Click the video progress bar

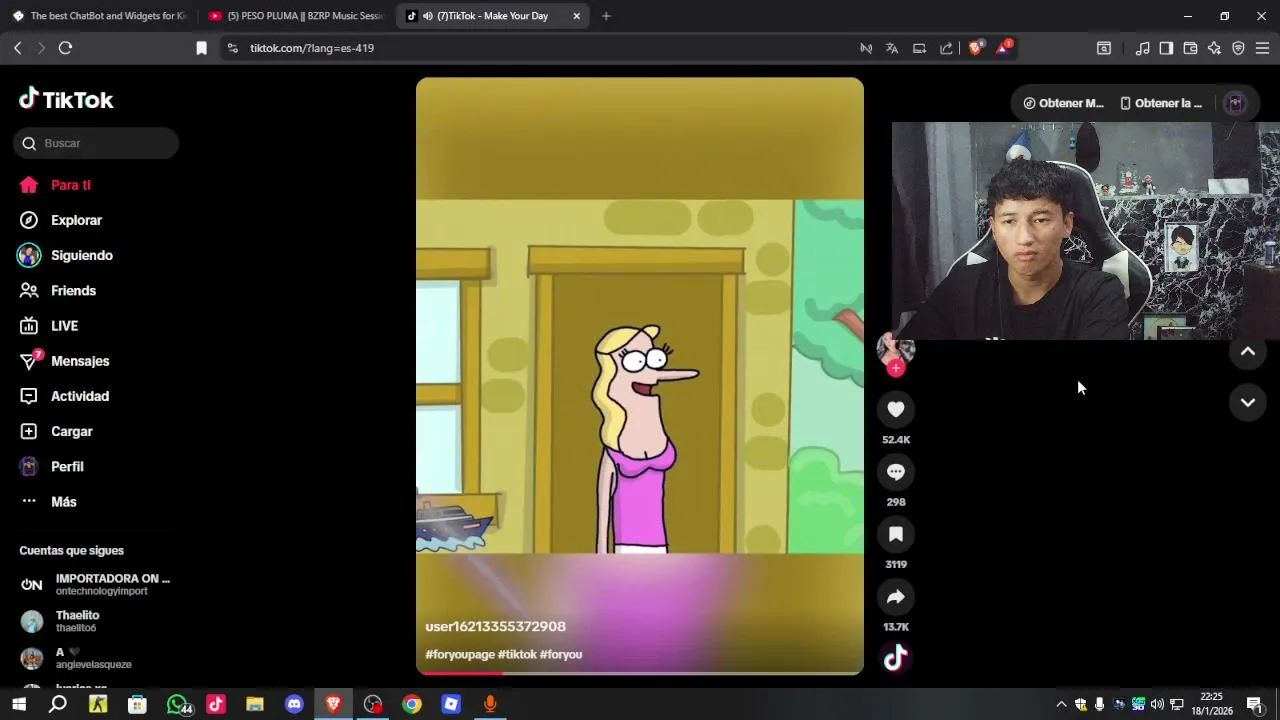pos(640,672)
